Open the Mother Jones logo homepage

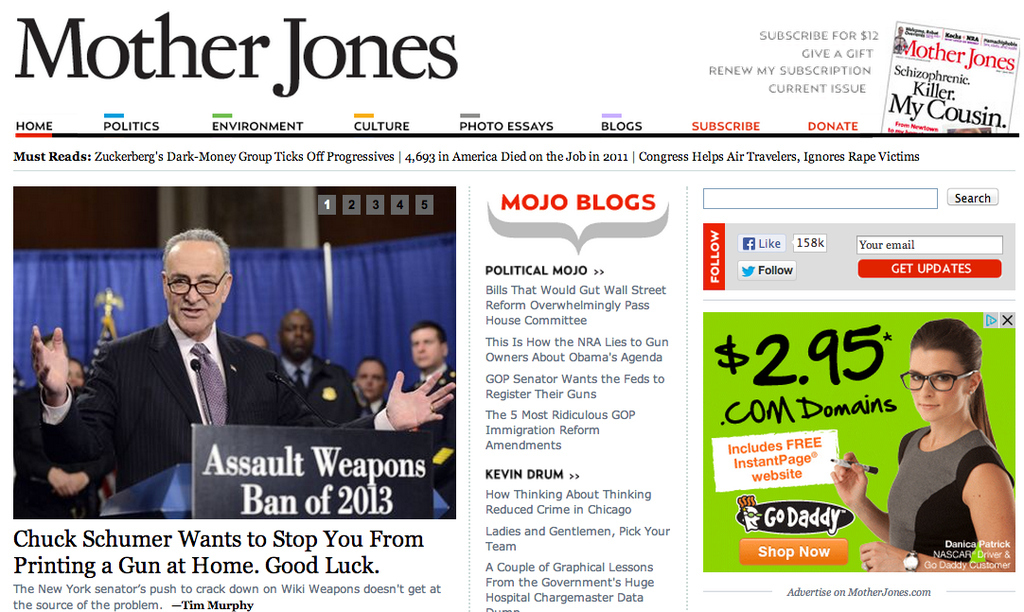236,56
